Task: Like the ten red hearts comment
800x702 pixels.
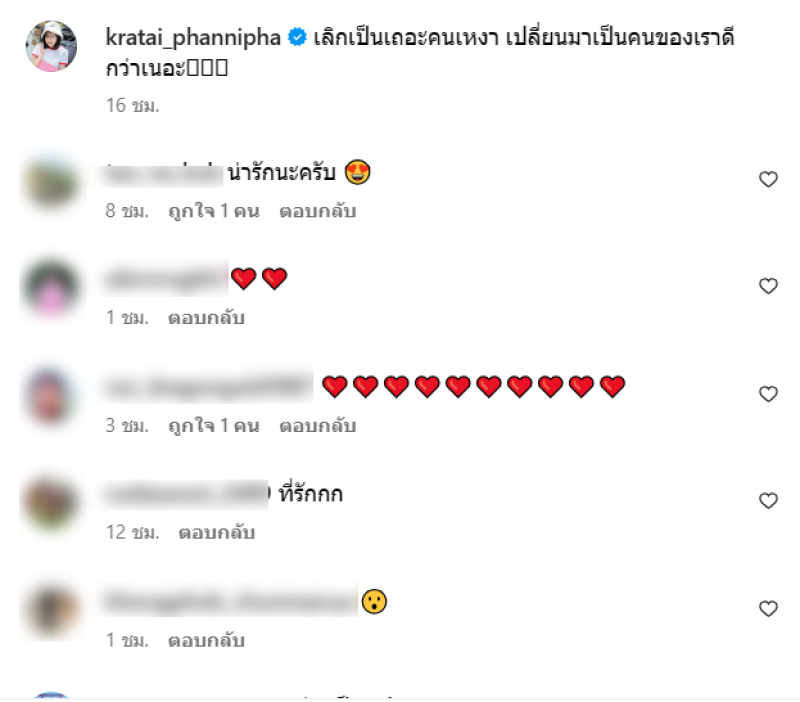Action: (x=768, y=393)
